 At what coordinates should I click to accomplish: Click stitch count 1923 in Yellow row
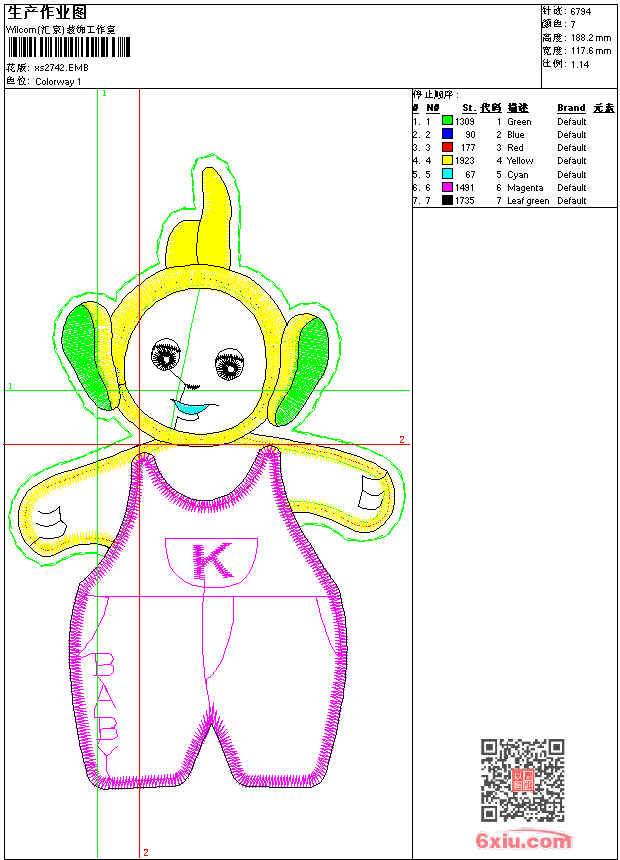click(x=465, y=161)
